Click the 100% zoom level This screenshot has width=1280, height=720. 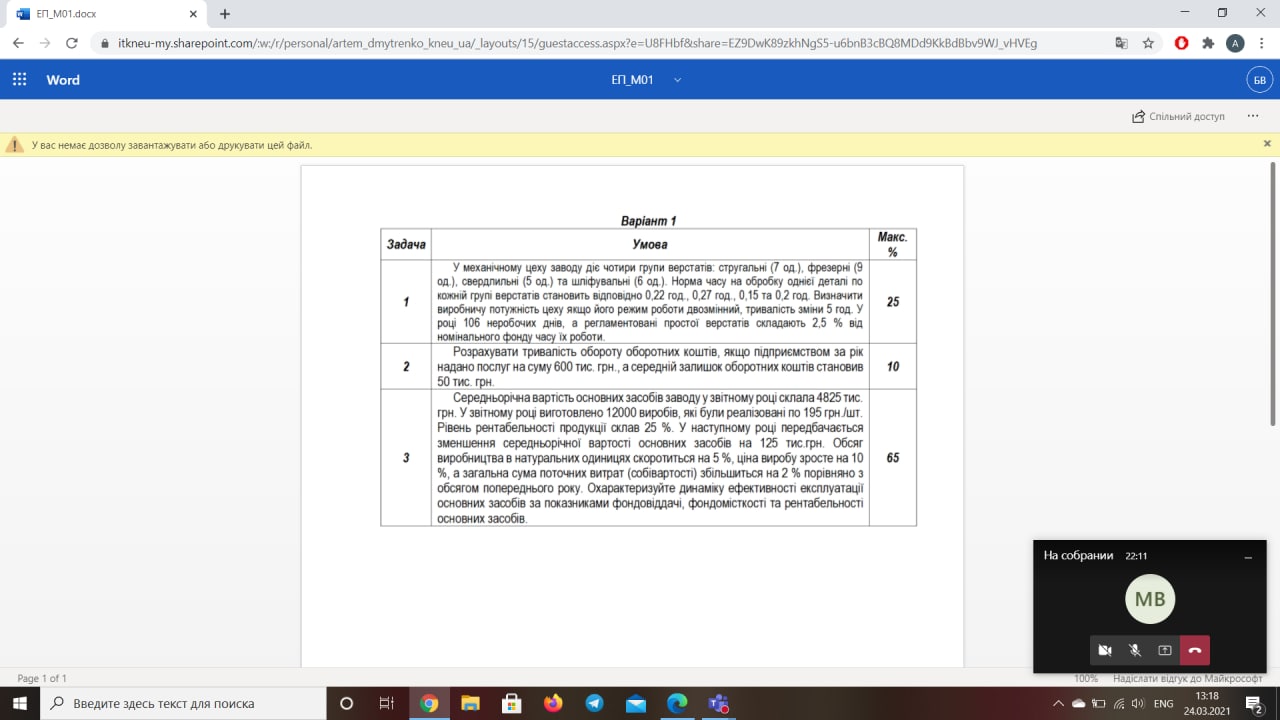point(1086,678)
